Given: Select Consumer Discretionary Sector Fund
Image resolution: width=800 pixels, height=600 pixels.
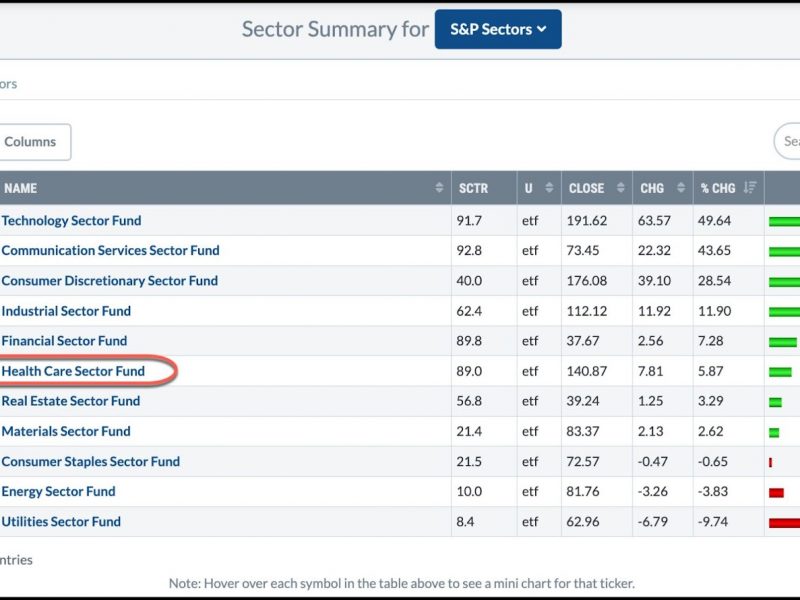Looking at the screenshot, I should (x=110, y=281).
